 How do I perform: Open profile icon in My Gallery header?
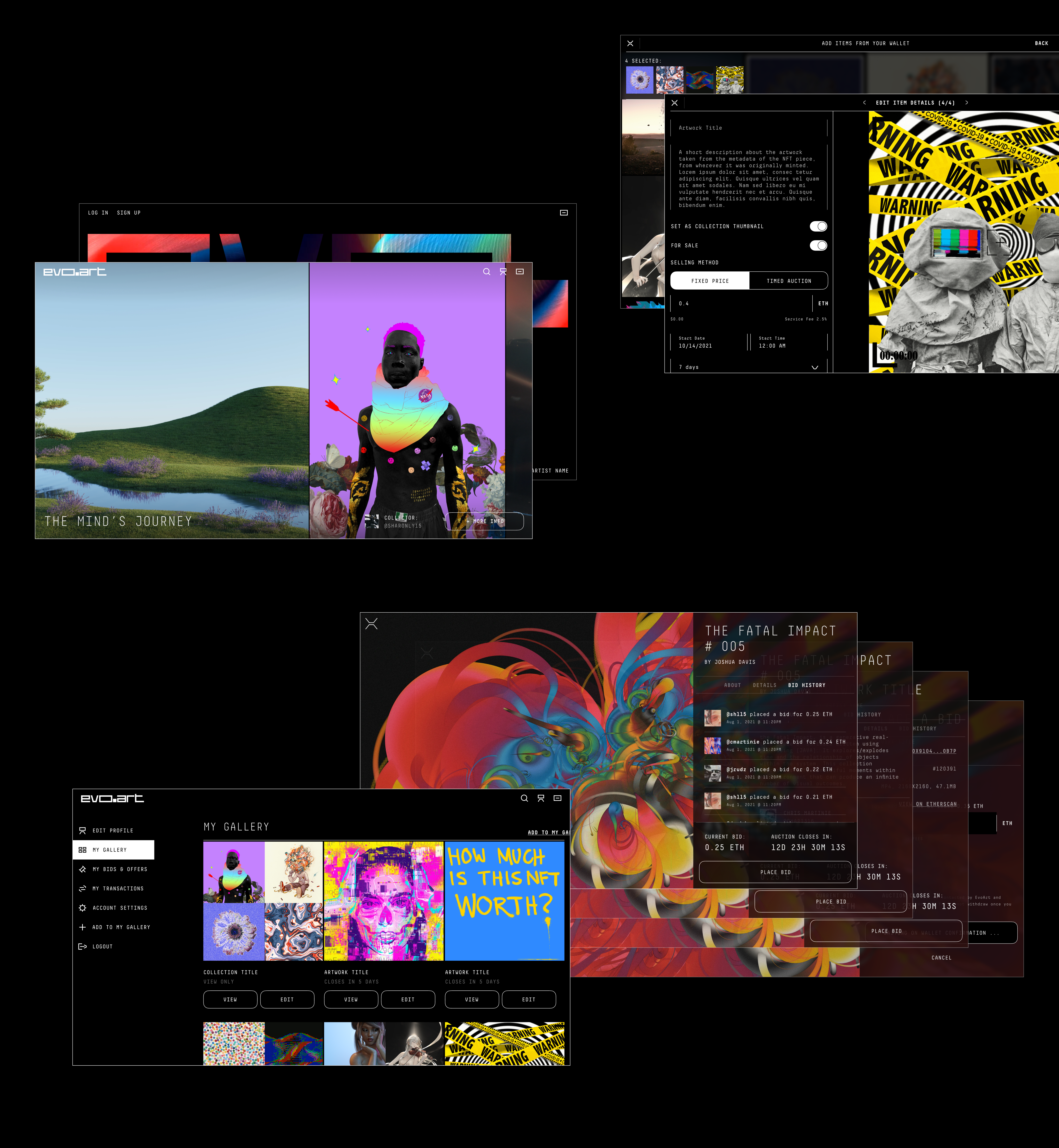pos(541,798)
